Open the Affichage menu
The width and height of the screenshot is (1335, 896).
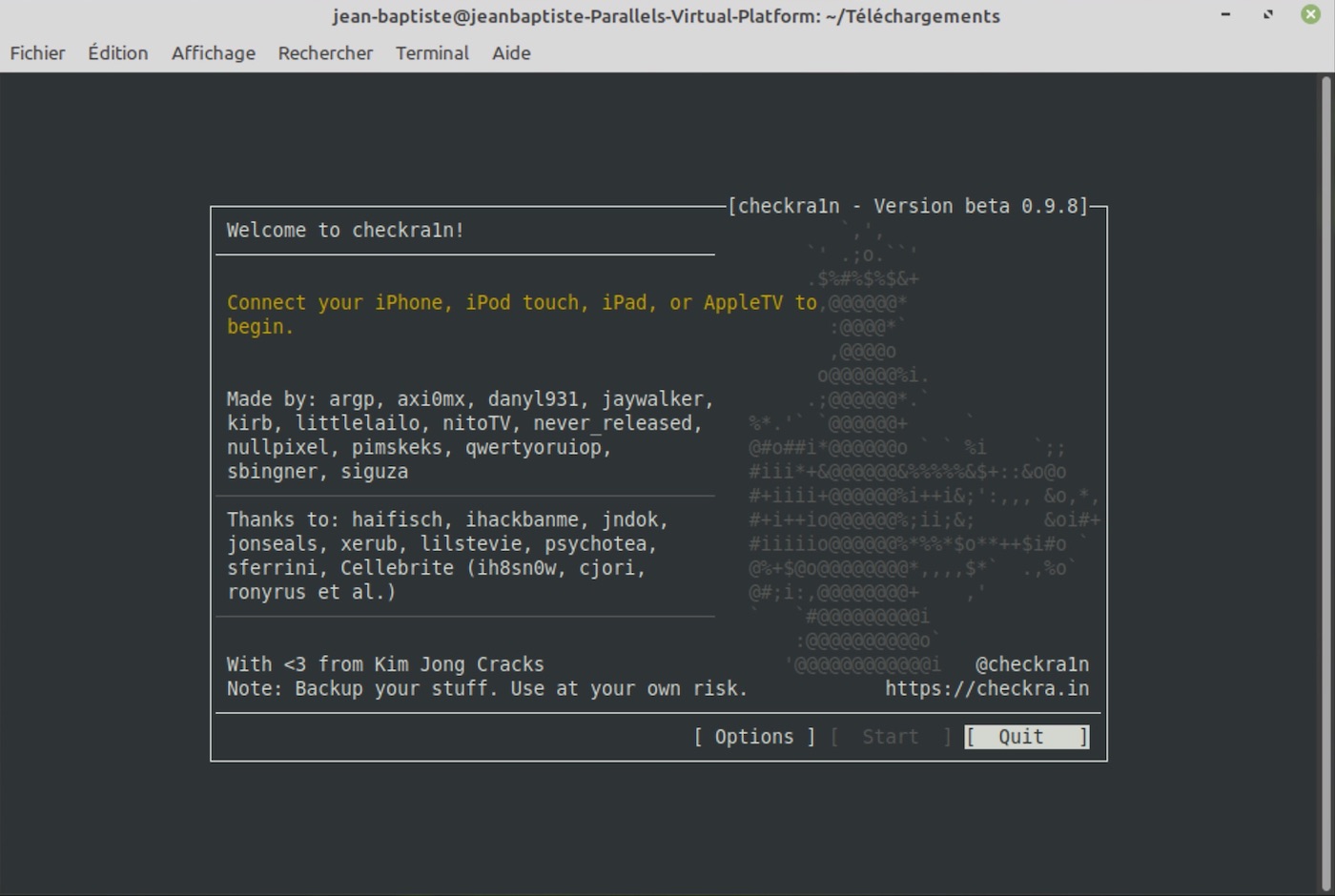pos(214,53)
